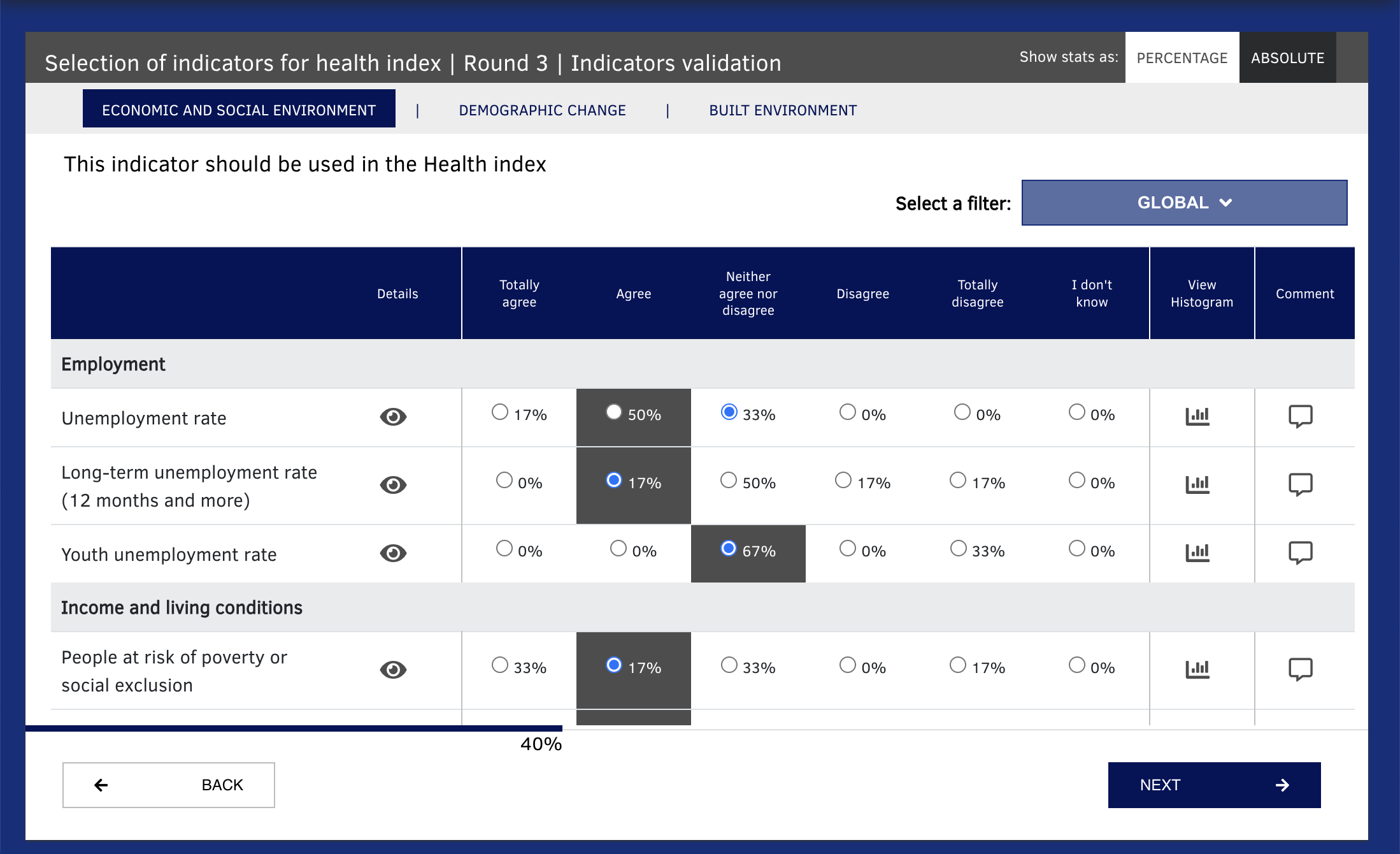The width and height of the screenshot is (1400, 854).
Task: Open the Demographic Change tab
Action: coord(543,110)
